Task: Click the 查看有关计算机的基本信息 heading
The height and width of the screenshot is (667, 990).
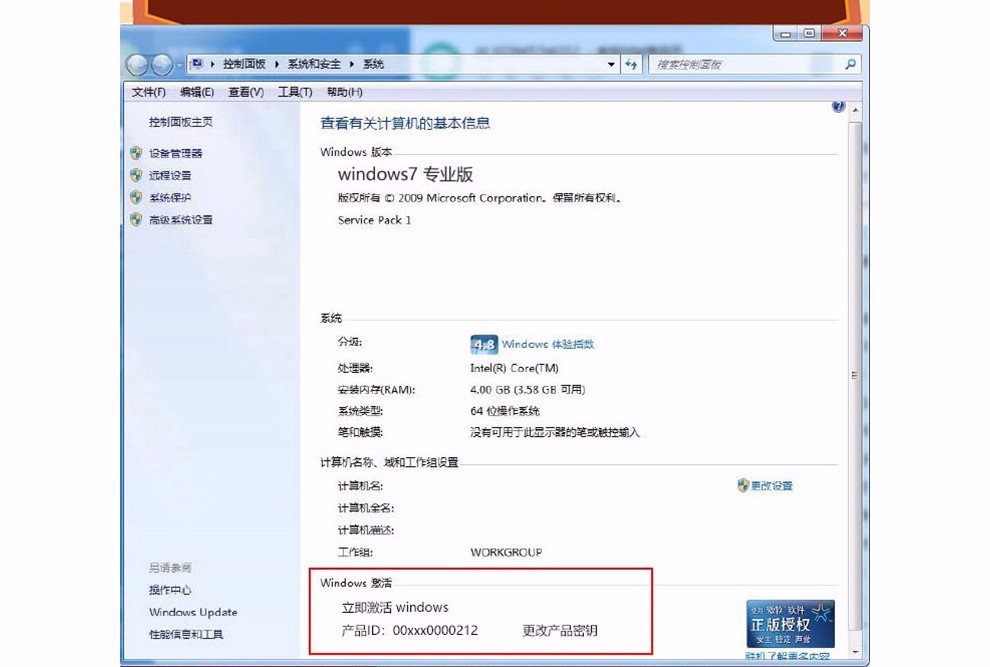Action: [405, 123]
